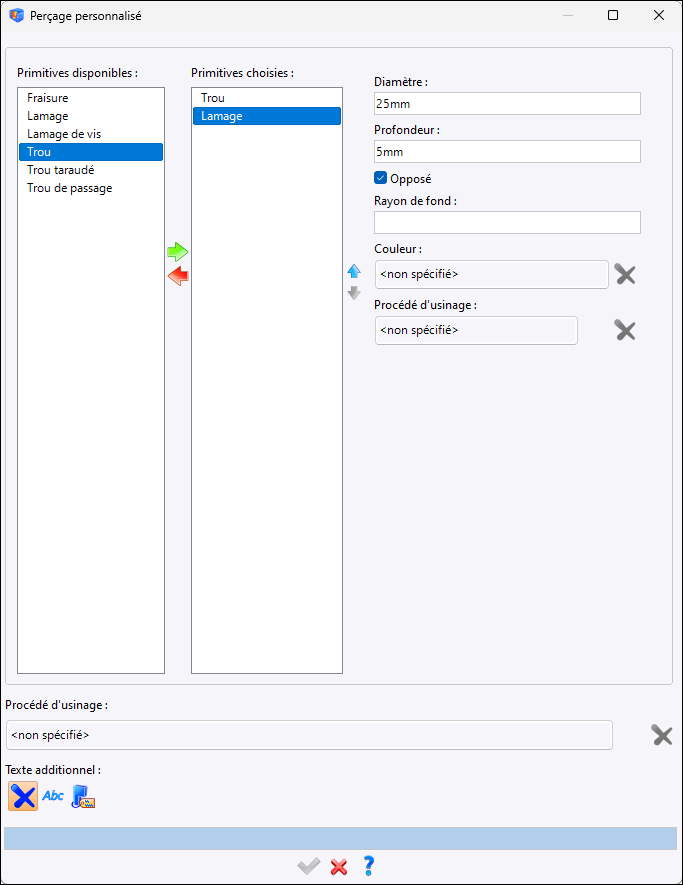
Task: Open primitive Procédé d'usinage selector
Action: click(x=476, y=331)
